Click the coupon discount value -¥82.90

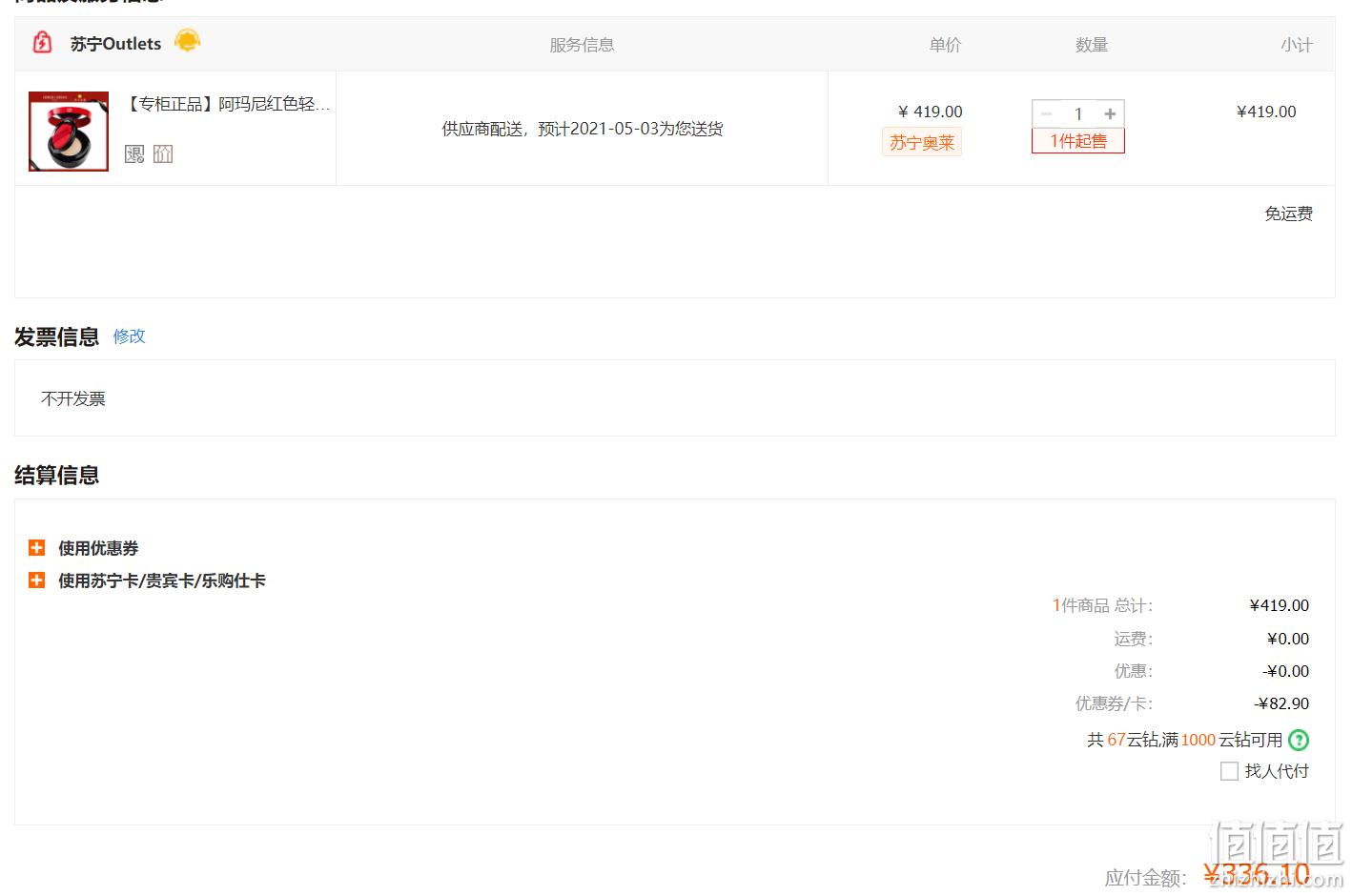[1281, 703]
